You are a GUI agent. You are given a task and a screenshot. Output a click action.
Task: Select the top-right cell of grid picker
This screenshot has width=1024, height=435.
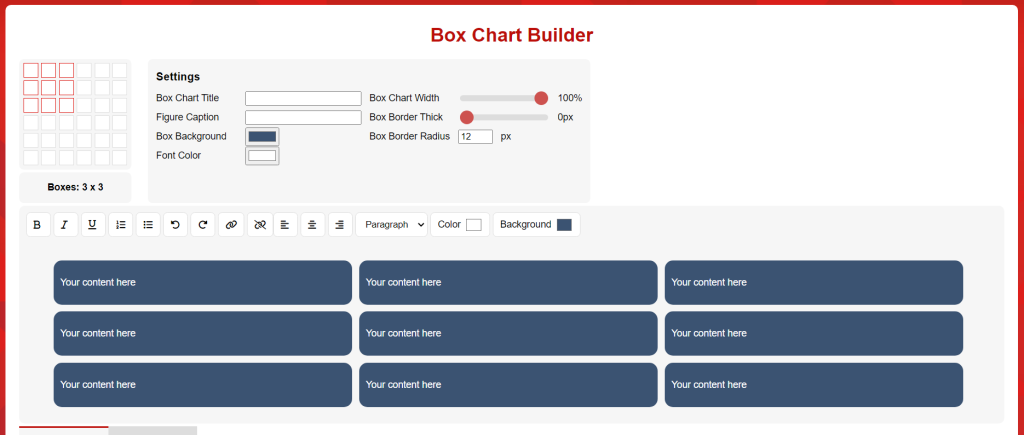120,70
